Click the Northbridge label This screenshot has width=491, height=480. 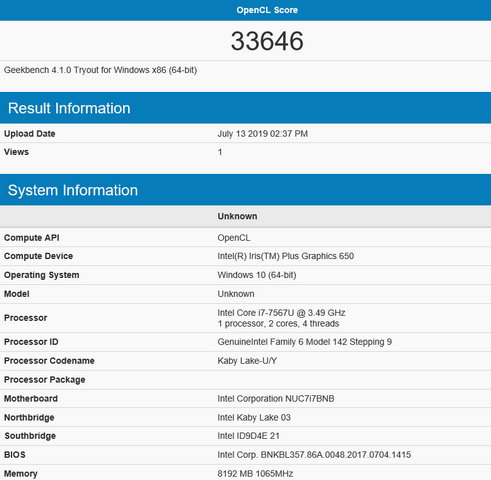click(x=29, y=418)
